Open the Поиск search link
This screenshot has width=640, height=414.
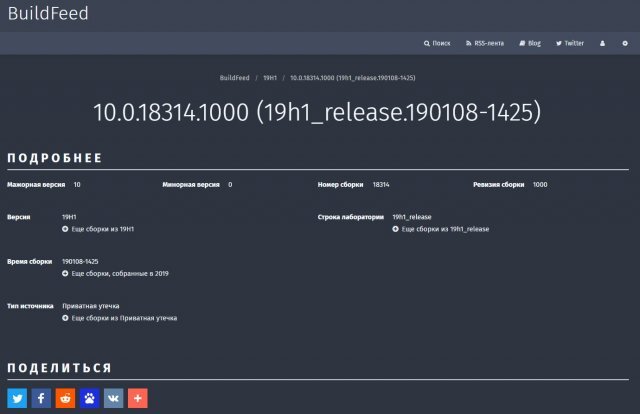[437, 43]
